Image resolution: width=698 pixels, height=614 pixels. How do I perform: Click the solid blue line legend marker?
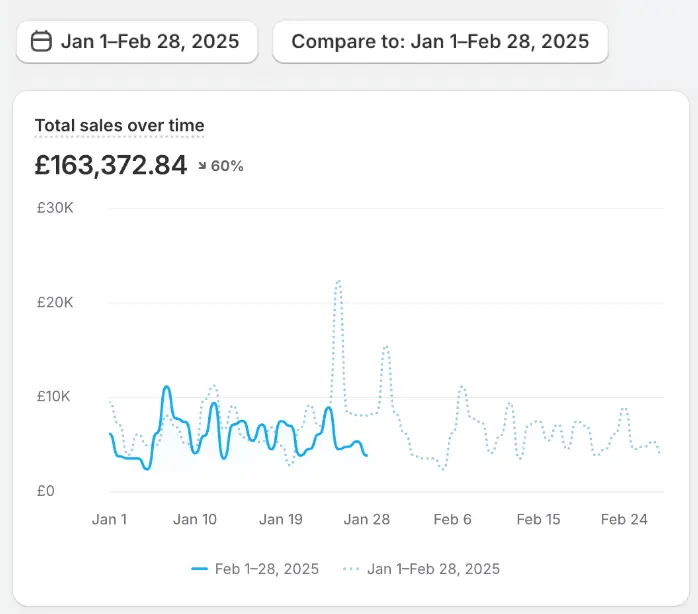click(x=199, y=569)
